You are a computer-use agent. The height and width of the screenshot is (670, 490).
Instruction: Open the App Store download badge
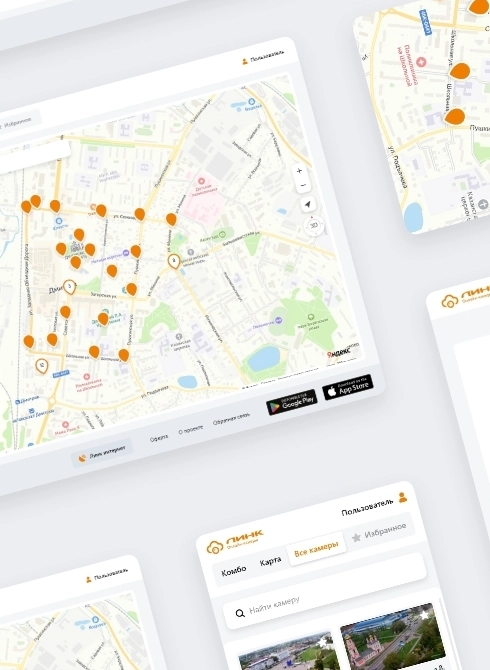(348, 388)
